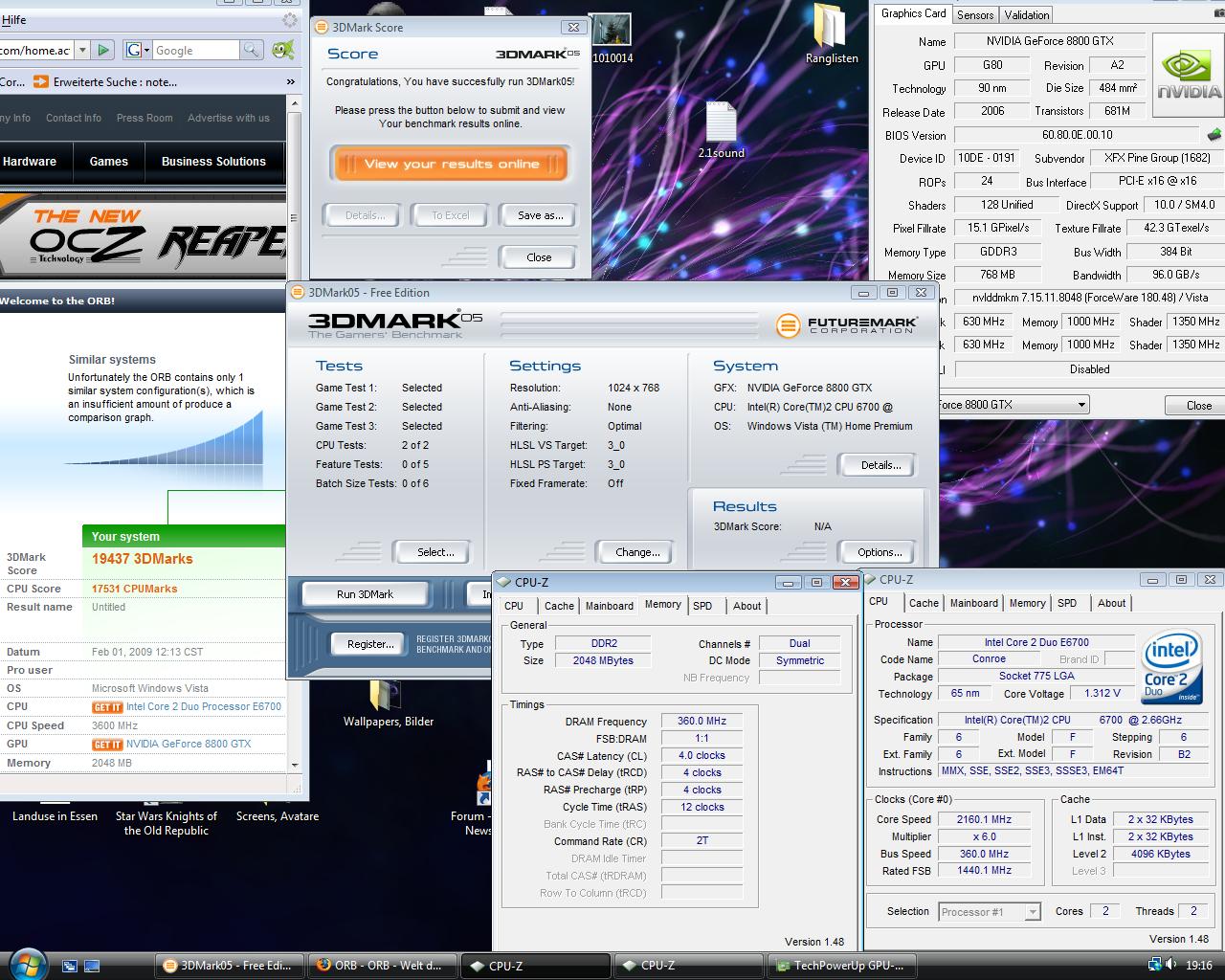
Task: Open About tab in memory CPU-Z window
Action: point(747,606)
